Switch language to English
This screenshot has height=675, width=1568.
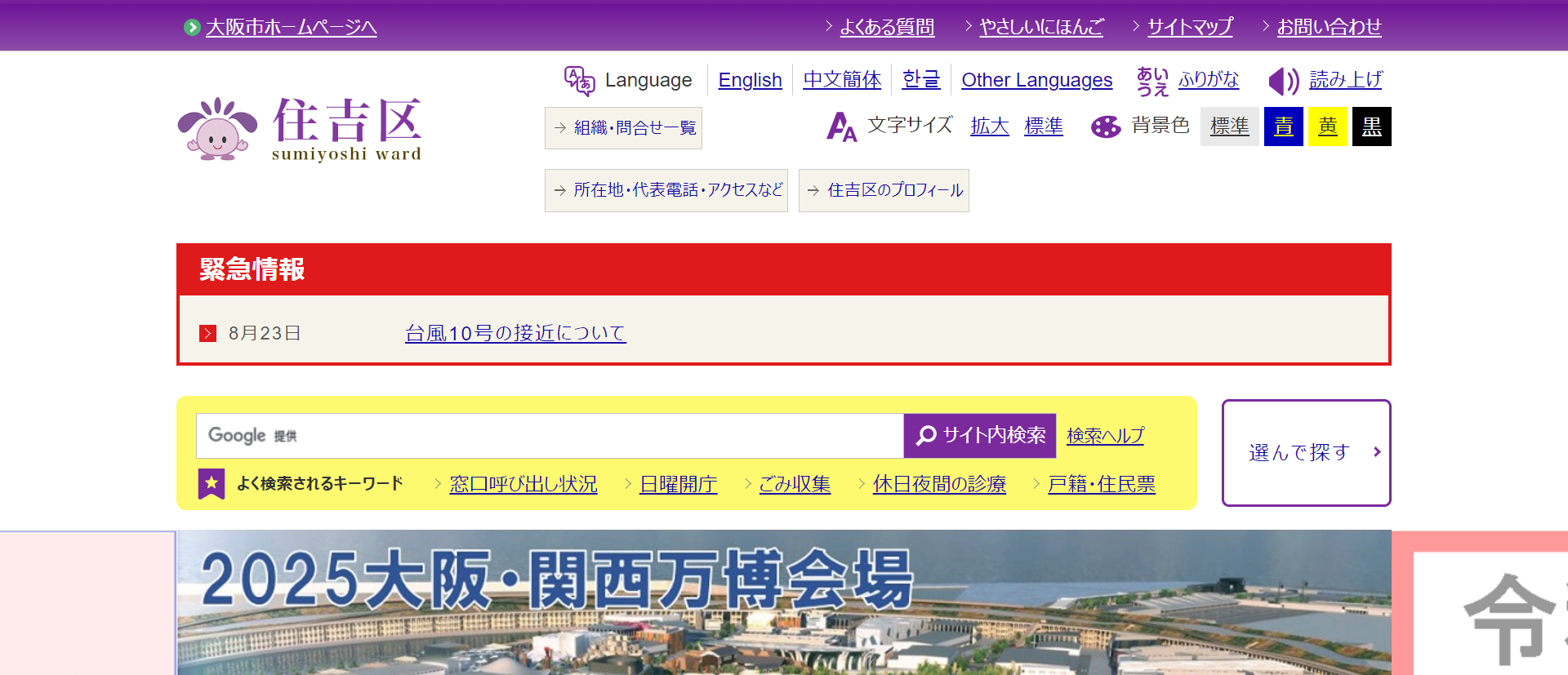pos(750,80)
